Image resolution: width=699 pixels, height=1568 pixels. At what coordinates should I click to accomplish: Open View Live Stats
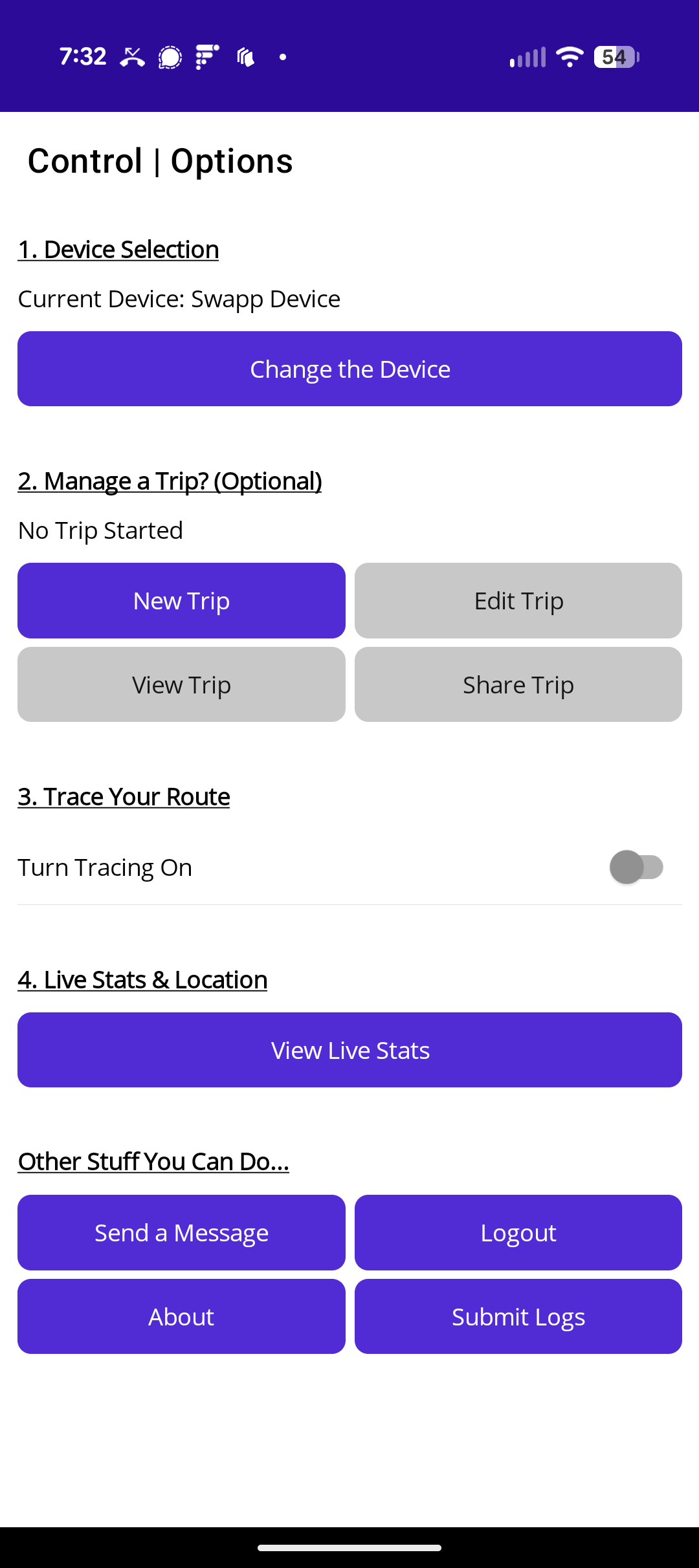[349, 1051]
